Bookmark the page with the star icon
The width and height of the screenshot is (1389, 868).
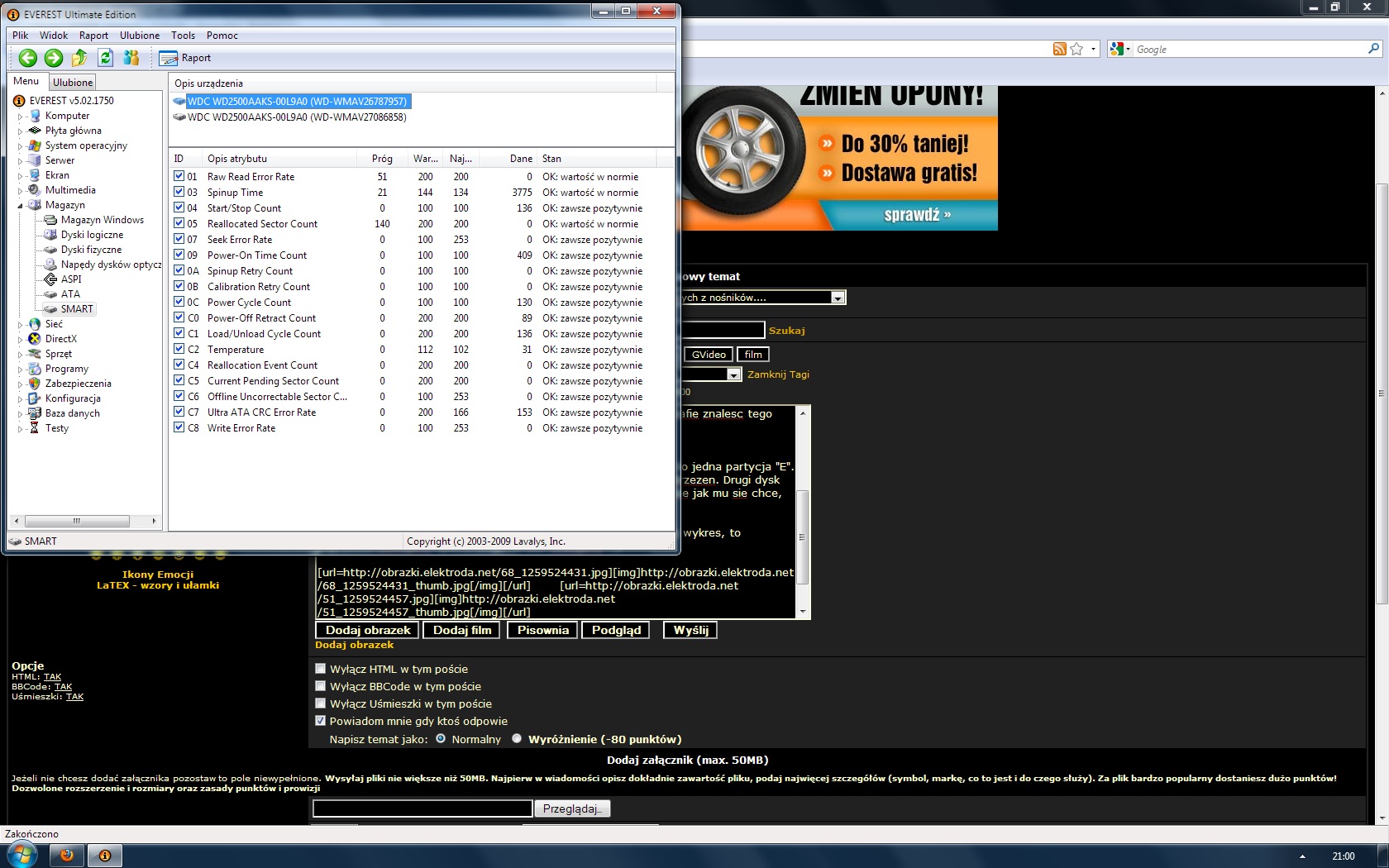[x=1076, y=50]
